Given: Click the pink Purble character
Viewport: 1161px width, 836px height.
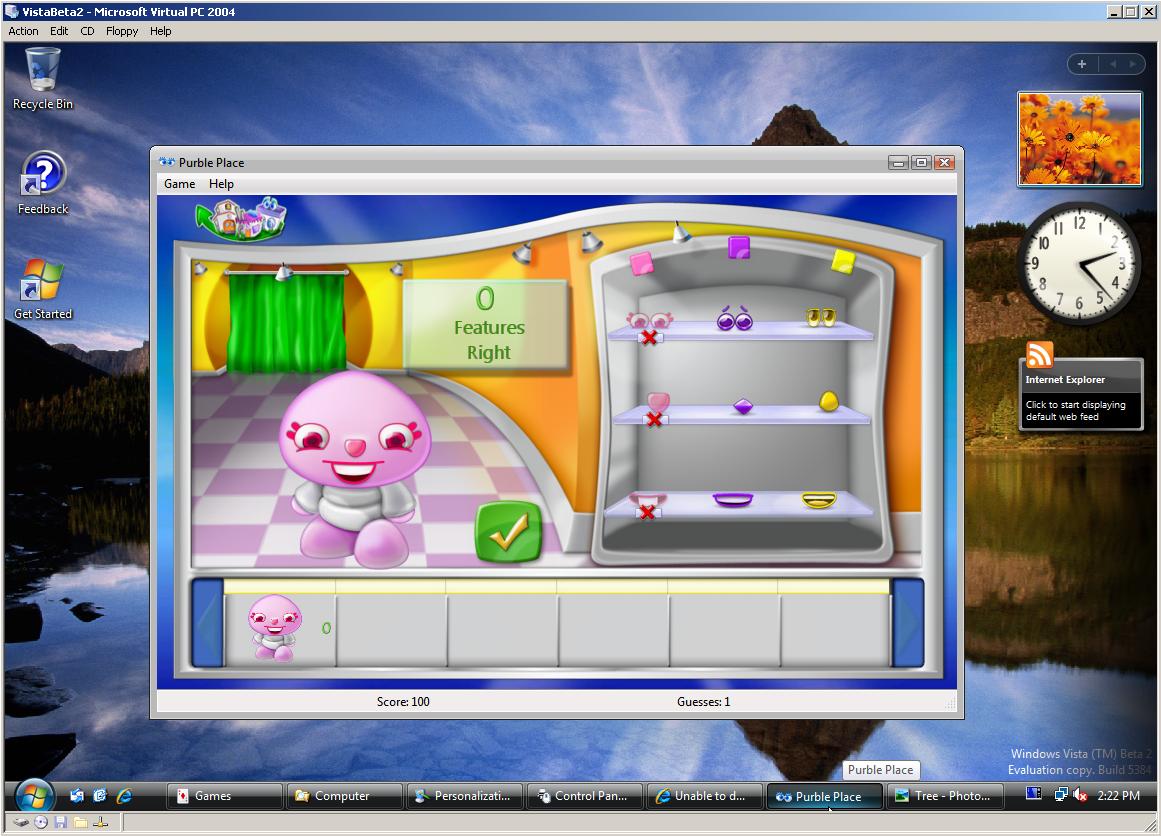Looking at the screenshot, I should tap(354, 468).
